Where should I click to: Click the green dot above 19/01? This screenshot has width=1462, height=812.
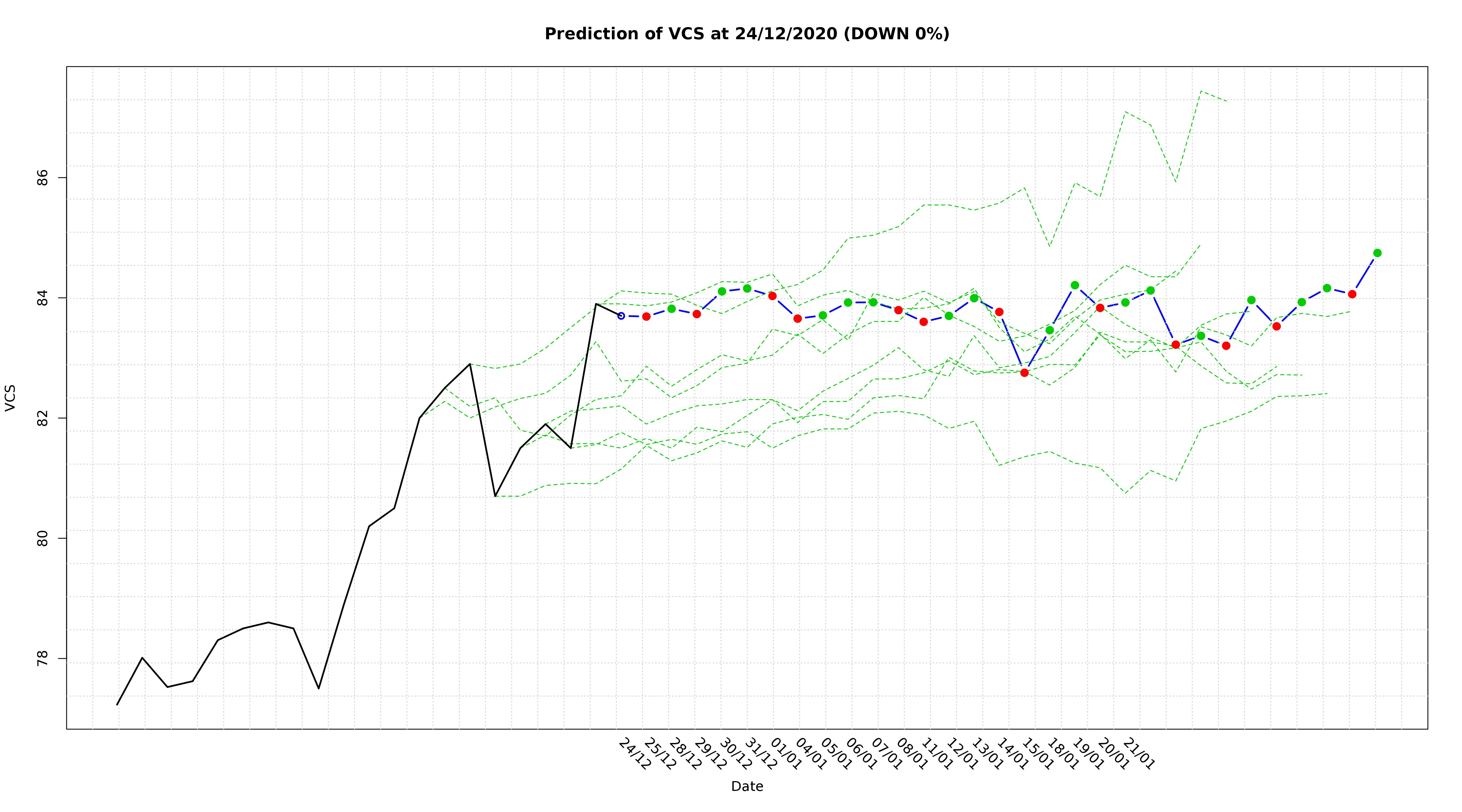1075,286
